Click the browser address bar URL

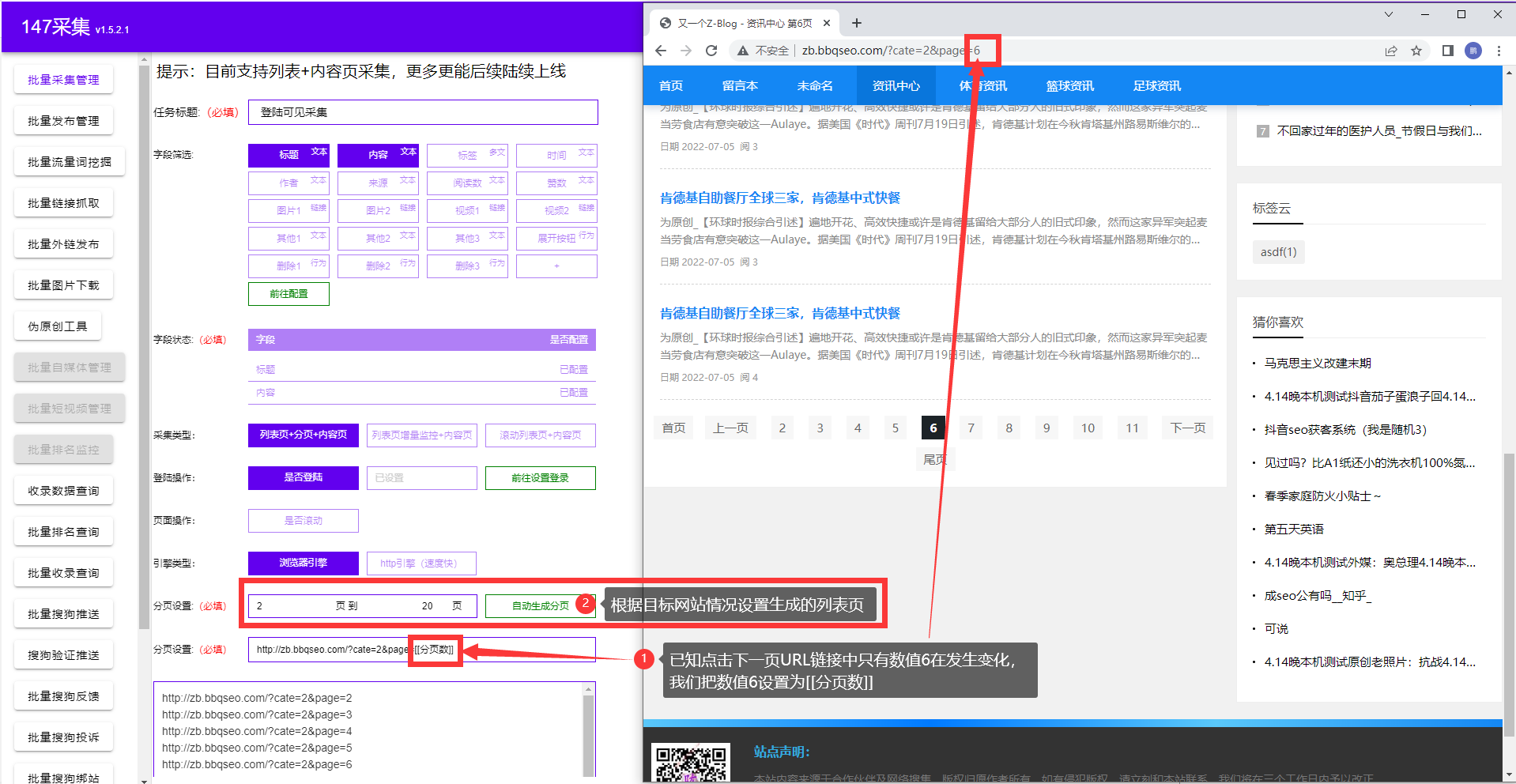(x=891, y=51)
